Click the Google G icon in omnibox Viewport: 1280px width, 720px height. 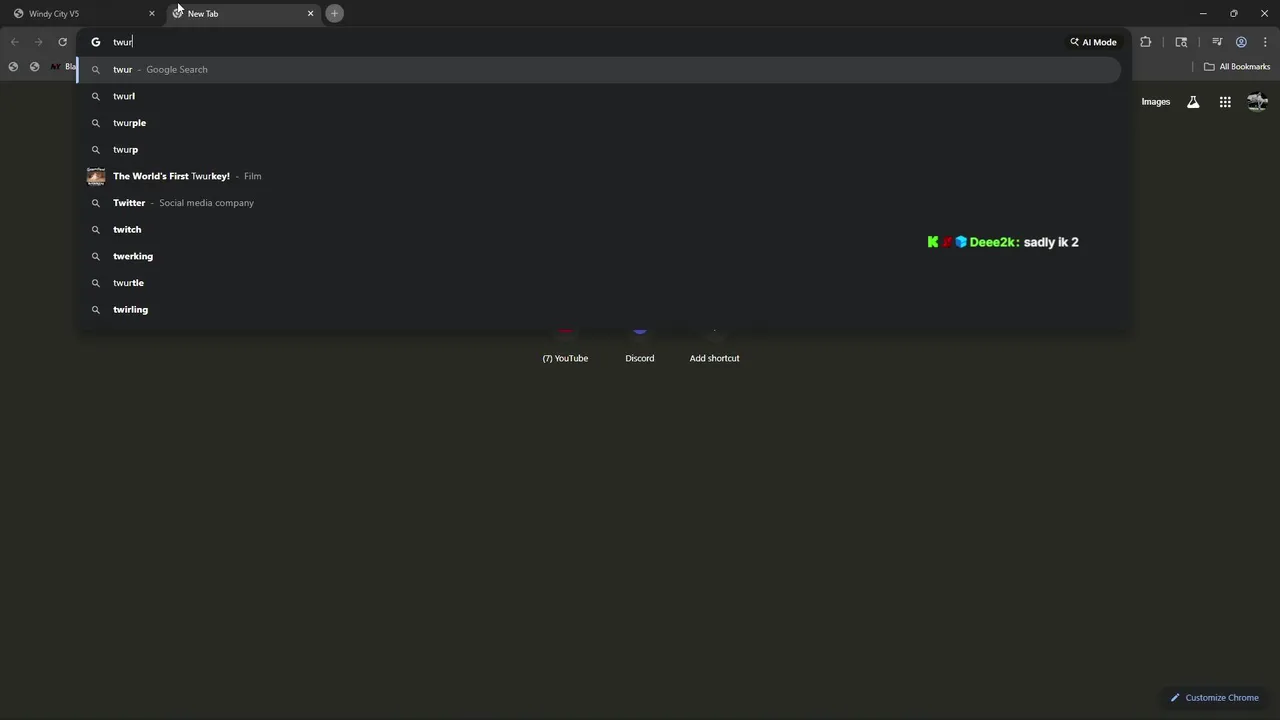(x=96, y=42)
